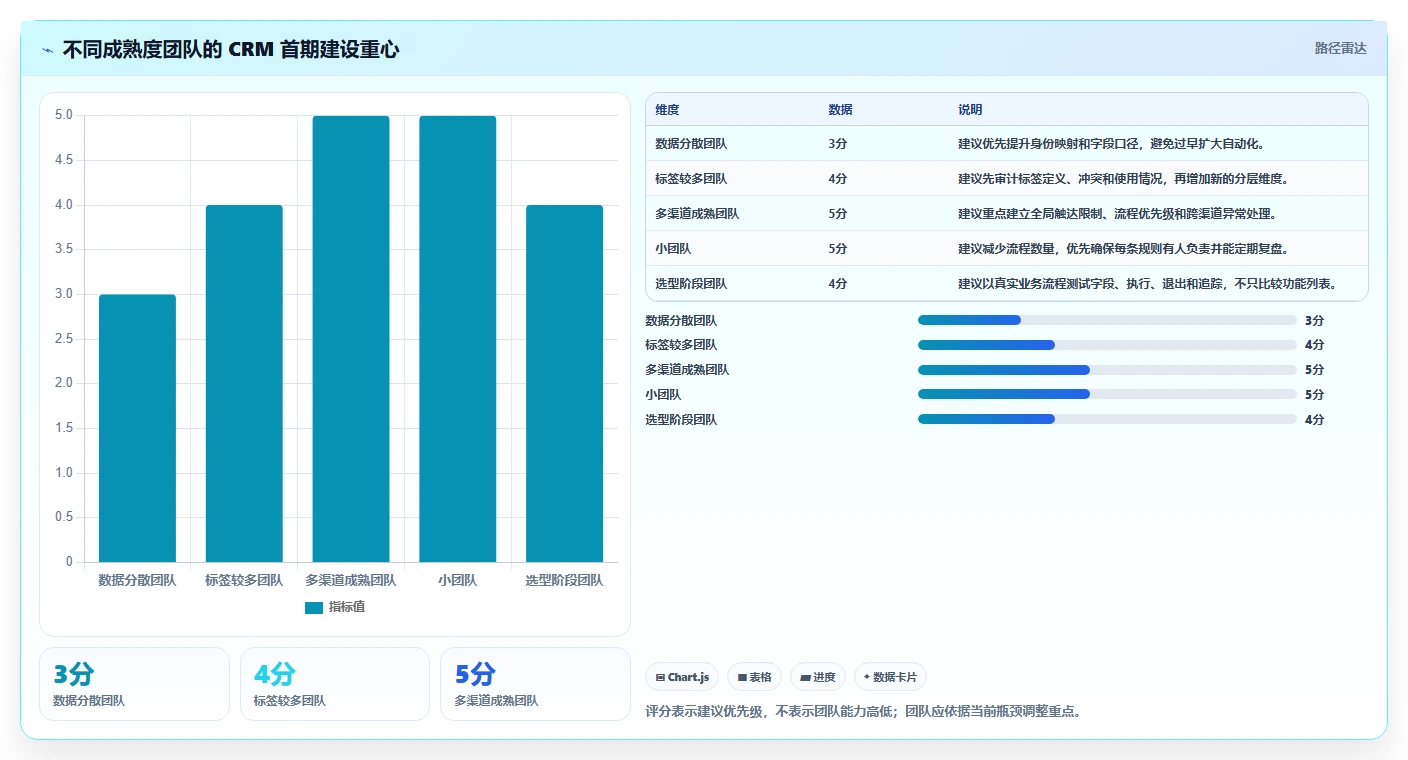Click the 小团队 bar in the chart
This screenshot has height=760, width=1408.
click(458, 339)
